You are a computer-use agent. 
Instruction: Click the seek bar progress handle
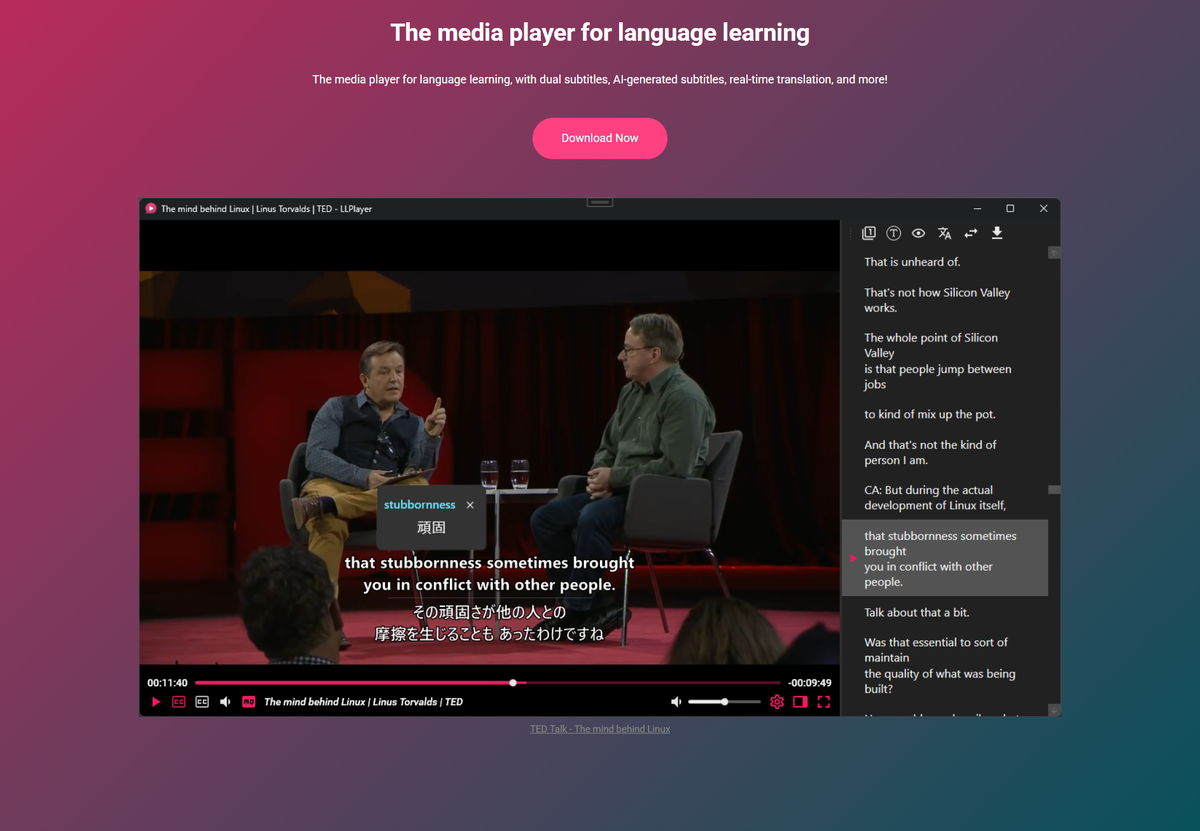pos(513,683)
